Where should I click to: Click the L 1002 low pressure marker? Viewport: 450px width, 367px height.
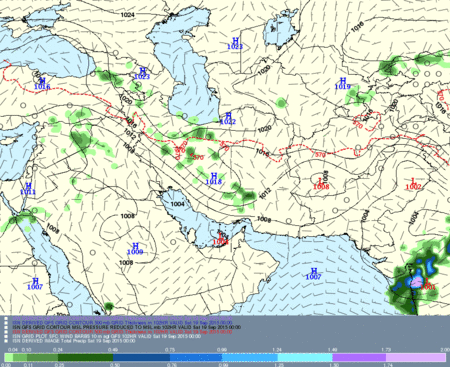pyautogui.click(x=413, y=184)
